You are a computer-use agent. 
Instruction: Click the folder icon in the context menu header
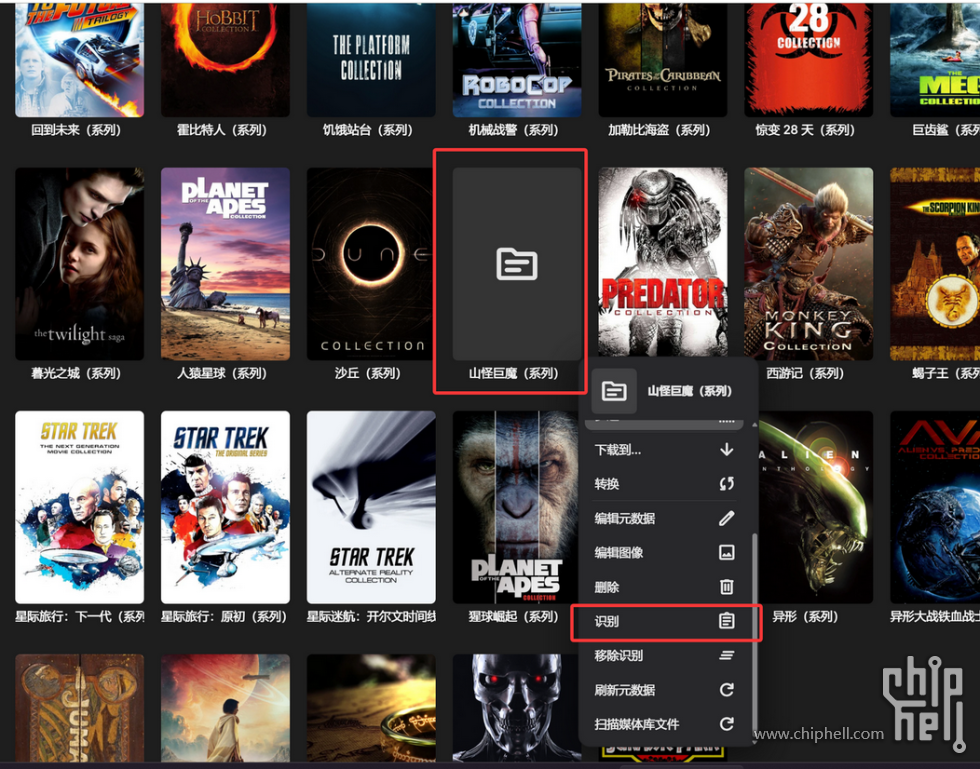tap(614, 391)
